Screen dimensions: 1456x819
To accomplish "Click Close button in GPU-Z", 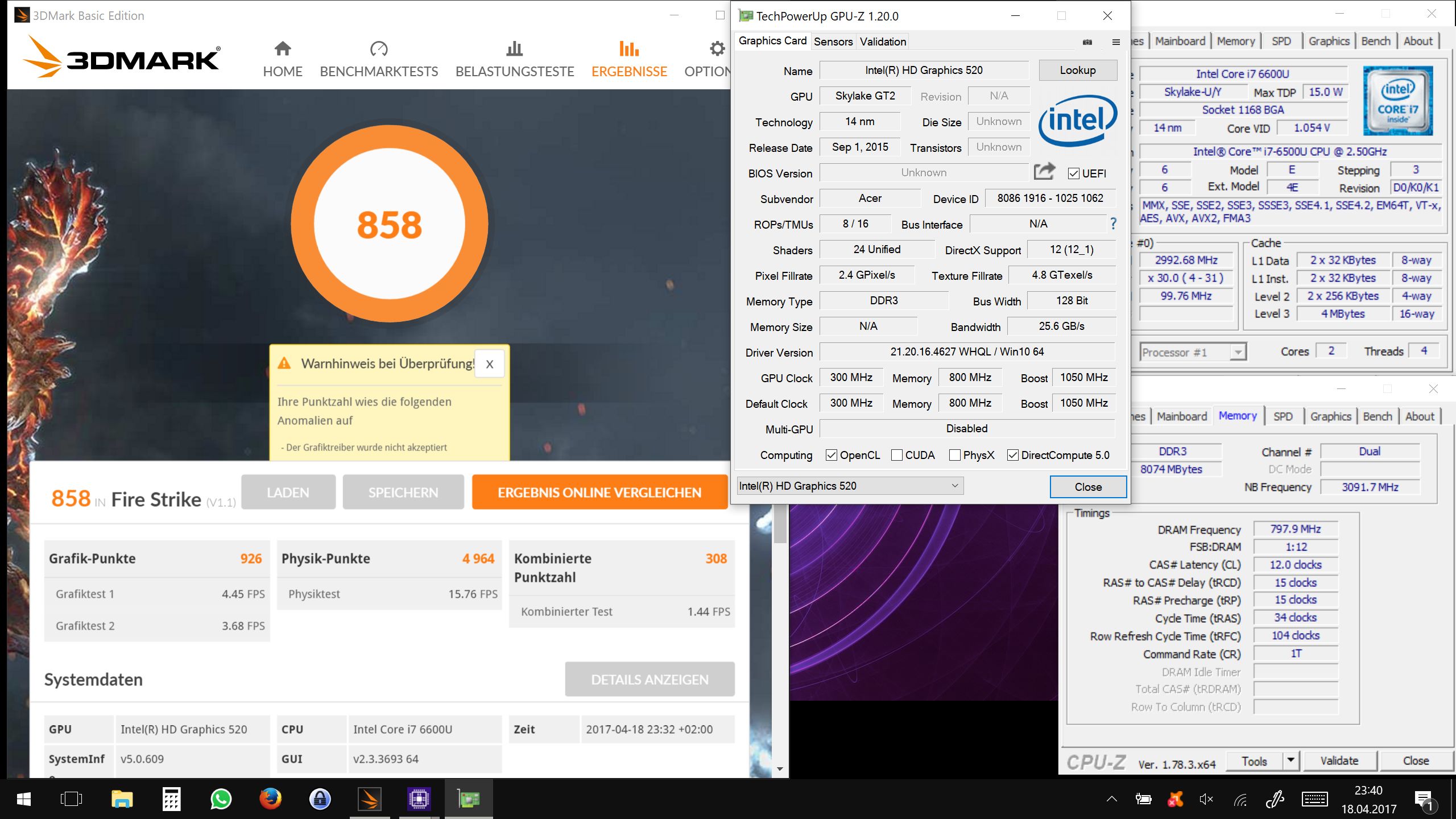I will coord(1088,487).
